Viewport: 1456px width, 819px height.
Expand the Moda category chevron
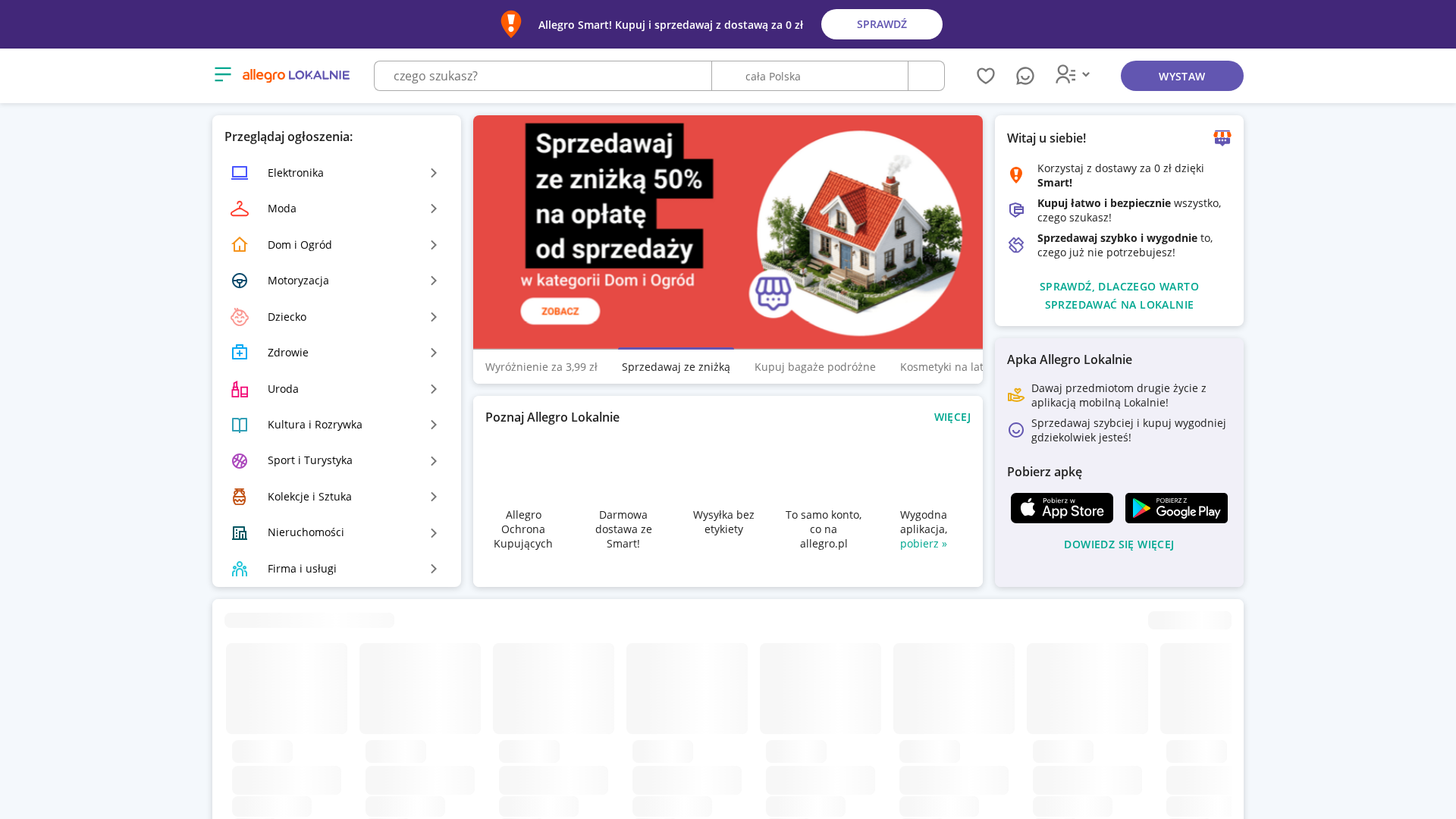[434, 209]
